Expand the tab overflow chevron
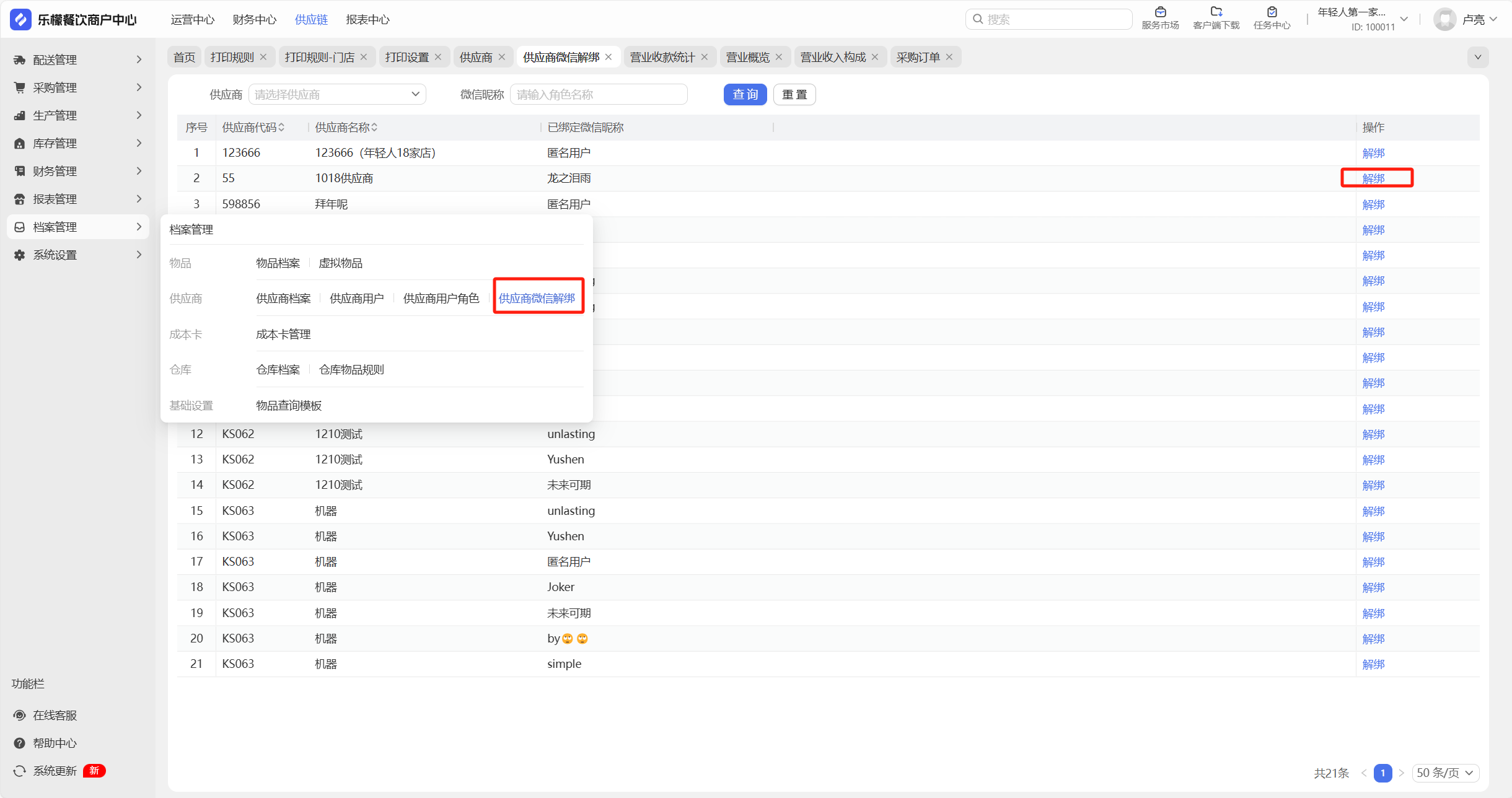 [1478, 57]
